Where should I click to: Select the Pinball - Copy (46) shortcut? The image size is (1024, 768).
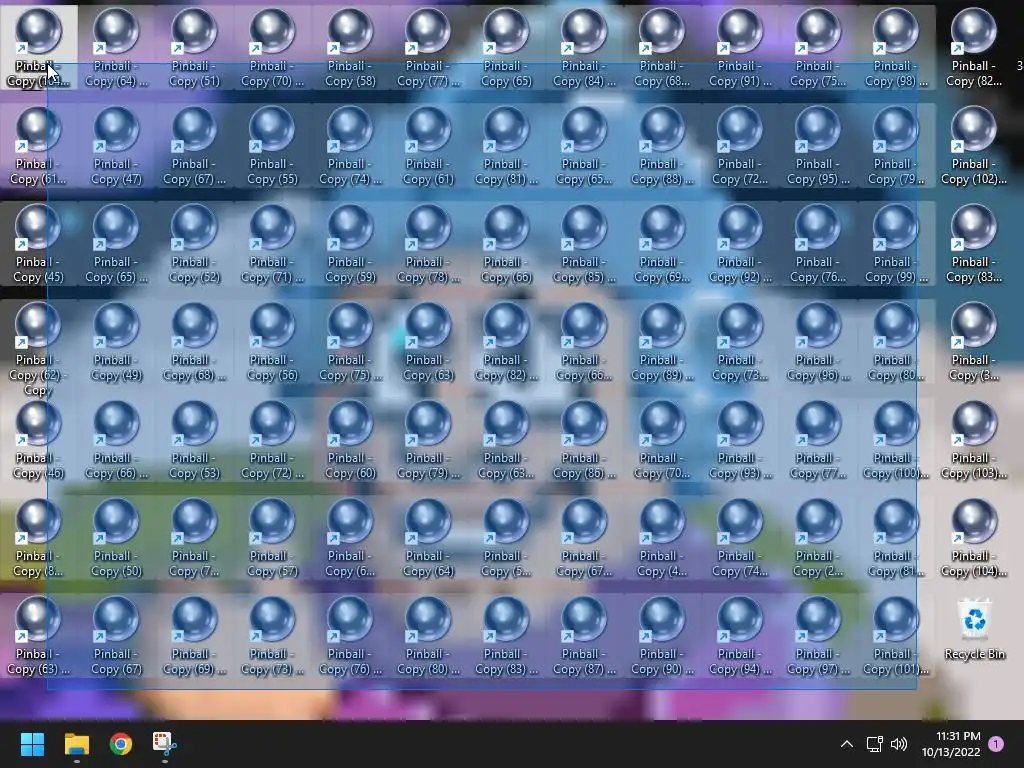point(38,440)
